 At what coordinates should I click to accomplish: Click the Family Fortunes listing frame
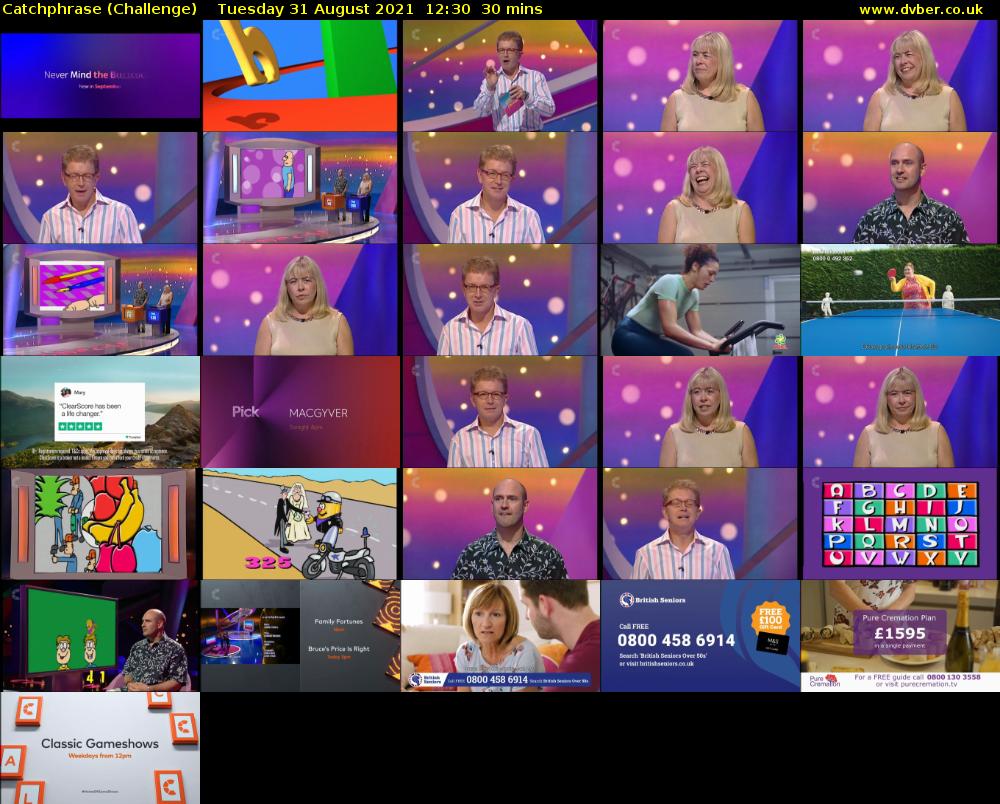pos(340,620)
